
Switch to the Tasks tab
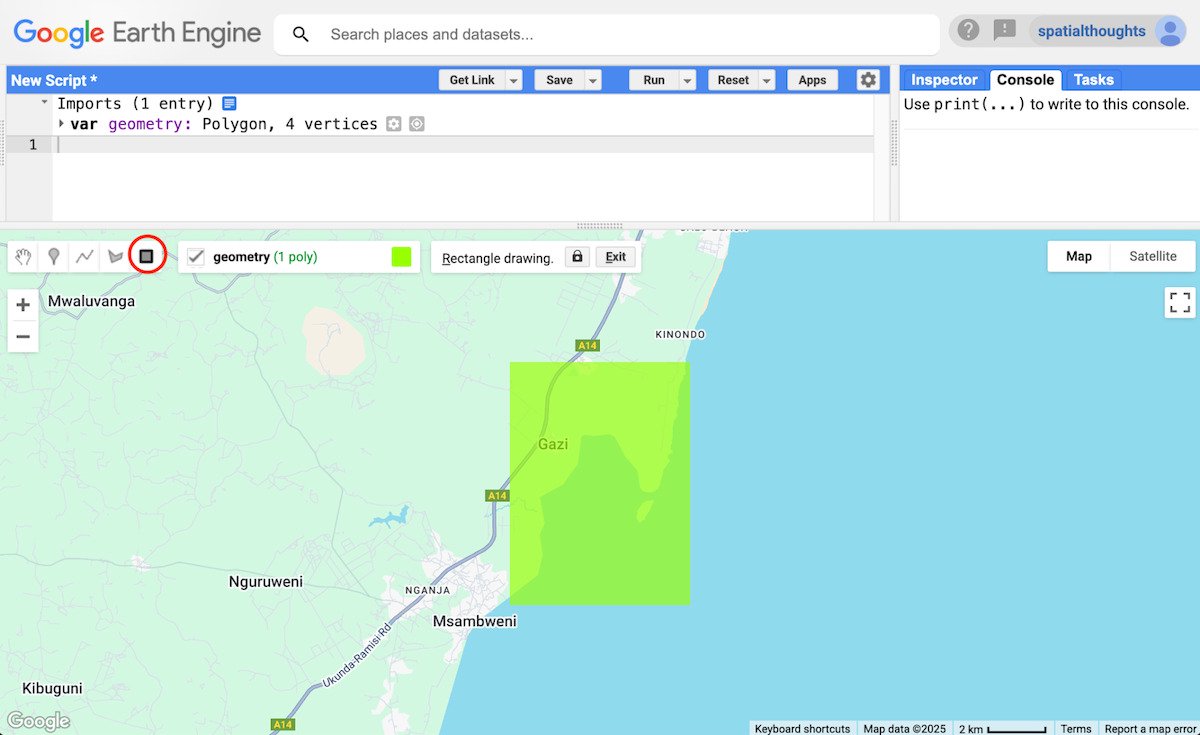click(x=1093, y=79)
